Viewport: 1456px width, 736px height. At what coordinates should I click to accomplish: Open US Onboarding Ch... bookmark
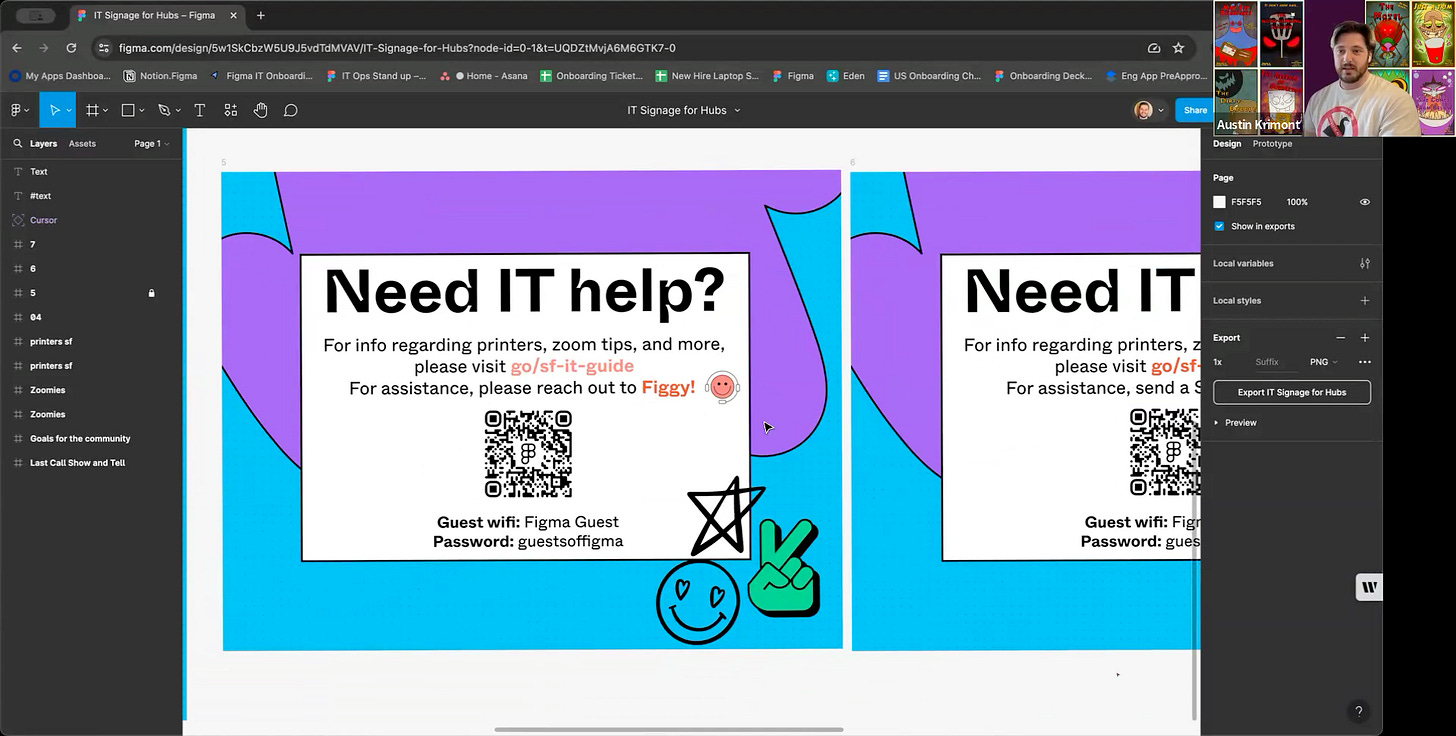[929, 76]
